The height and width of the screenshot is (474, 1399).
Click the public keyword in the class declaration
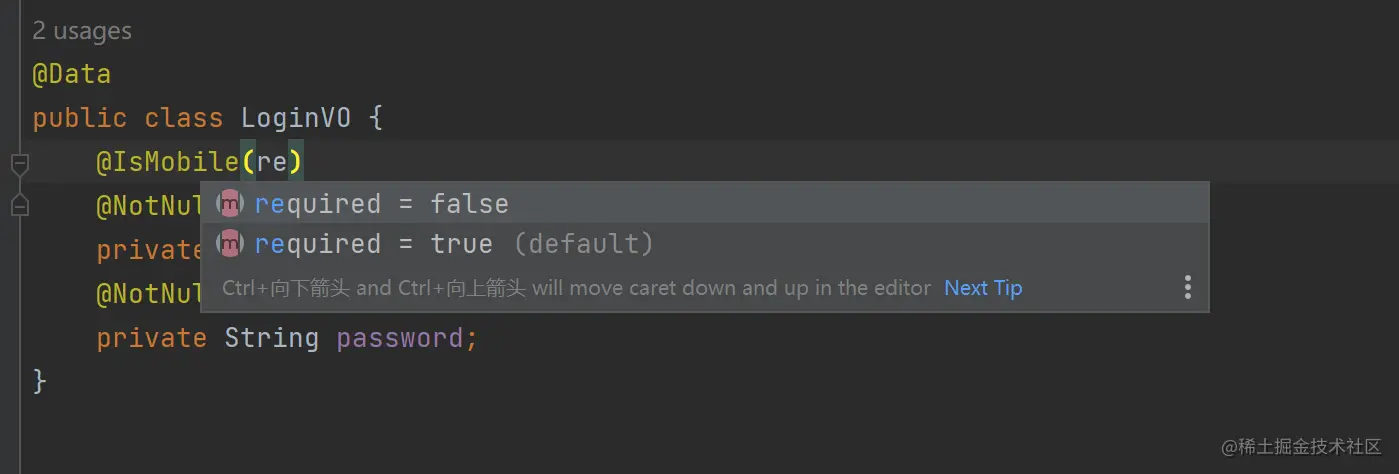tap(79, 118)
